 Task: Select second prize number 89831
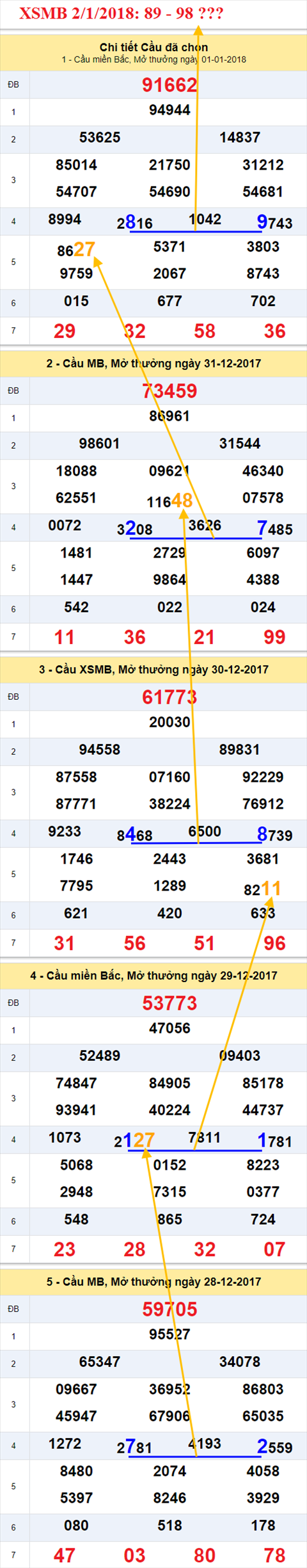(x=240, y=750)
